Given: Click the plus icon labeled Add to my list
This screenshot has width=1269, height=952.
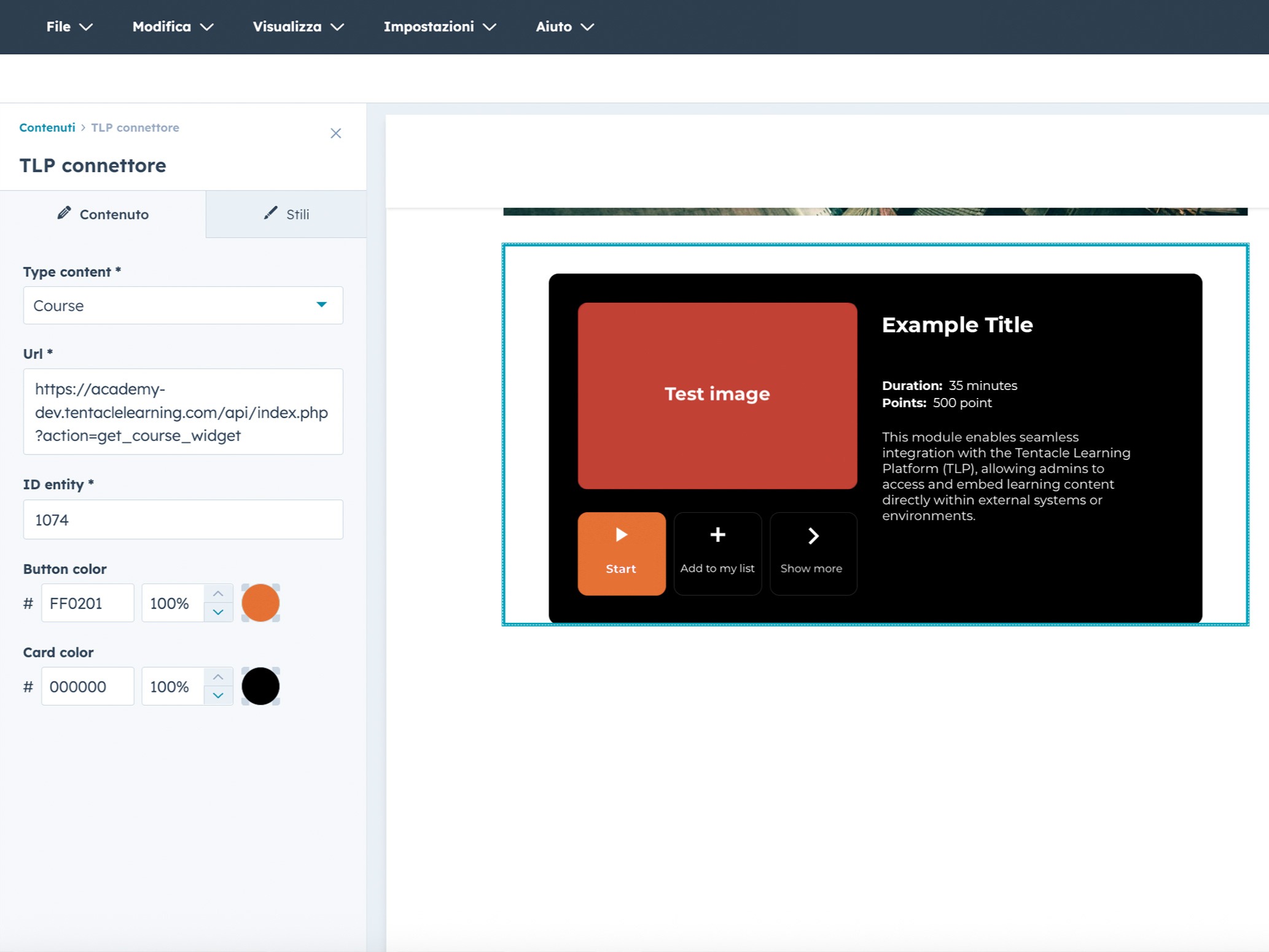Looking at the screenshot, I should (x=717, y=535).
